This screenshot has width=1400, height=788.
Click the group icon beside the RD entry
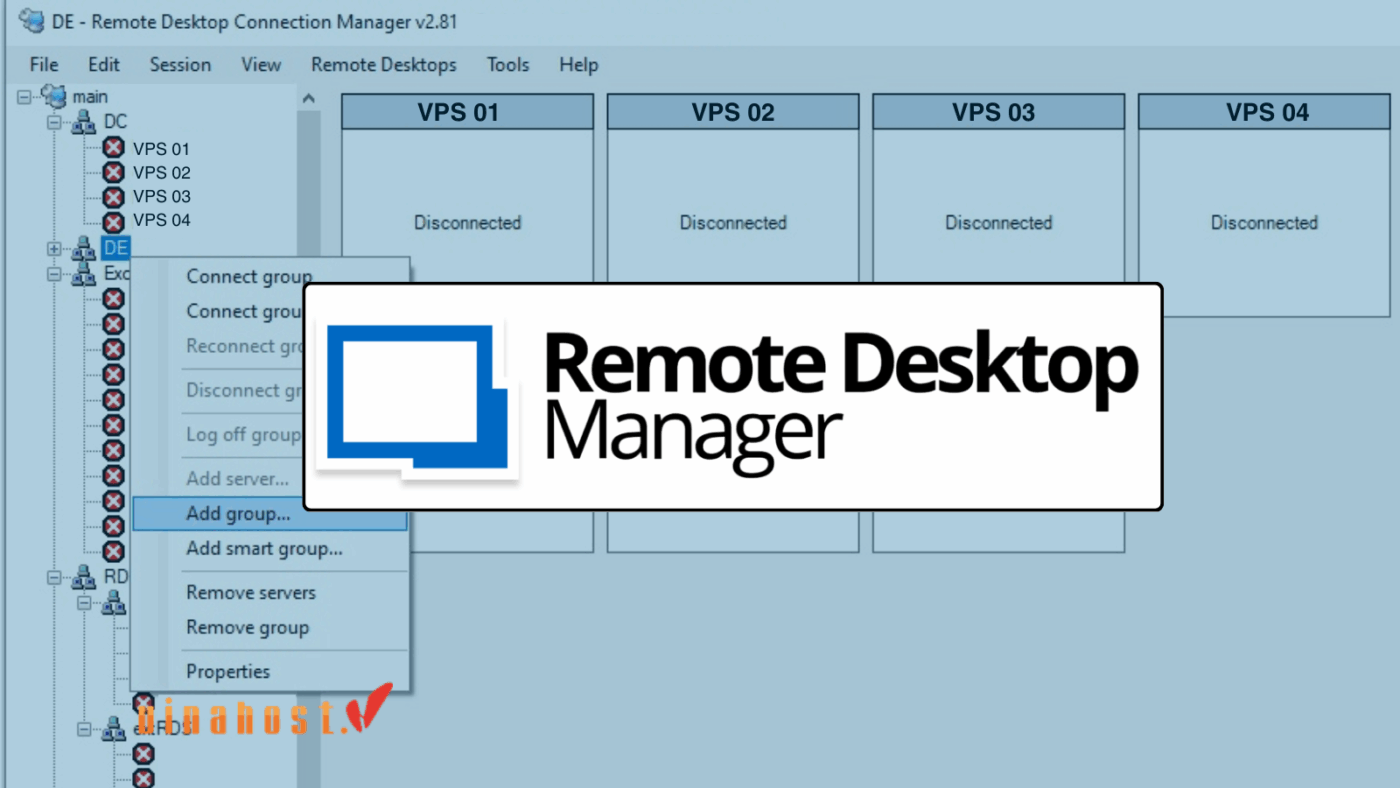(x=83, y=576)
